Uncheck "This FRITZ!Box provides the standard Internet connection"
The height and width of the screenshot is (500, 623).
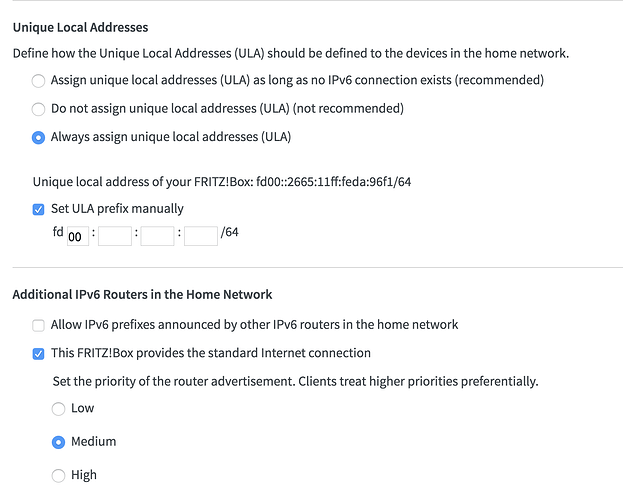pyautogui.click(x=39, y=353)
